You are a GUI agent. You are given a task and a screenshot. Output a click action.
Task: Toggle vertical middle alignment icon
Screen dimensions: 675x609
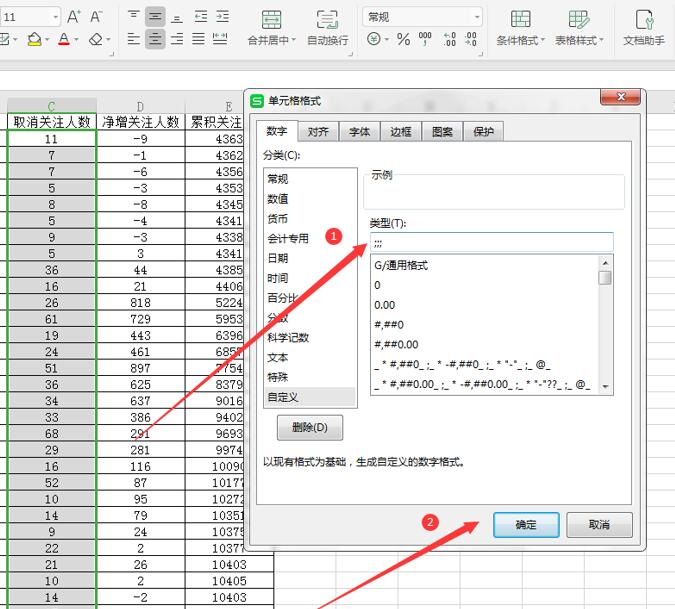(x=155, y=17)
